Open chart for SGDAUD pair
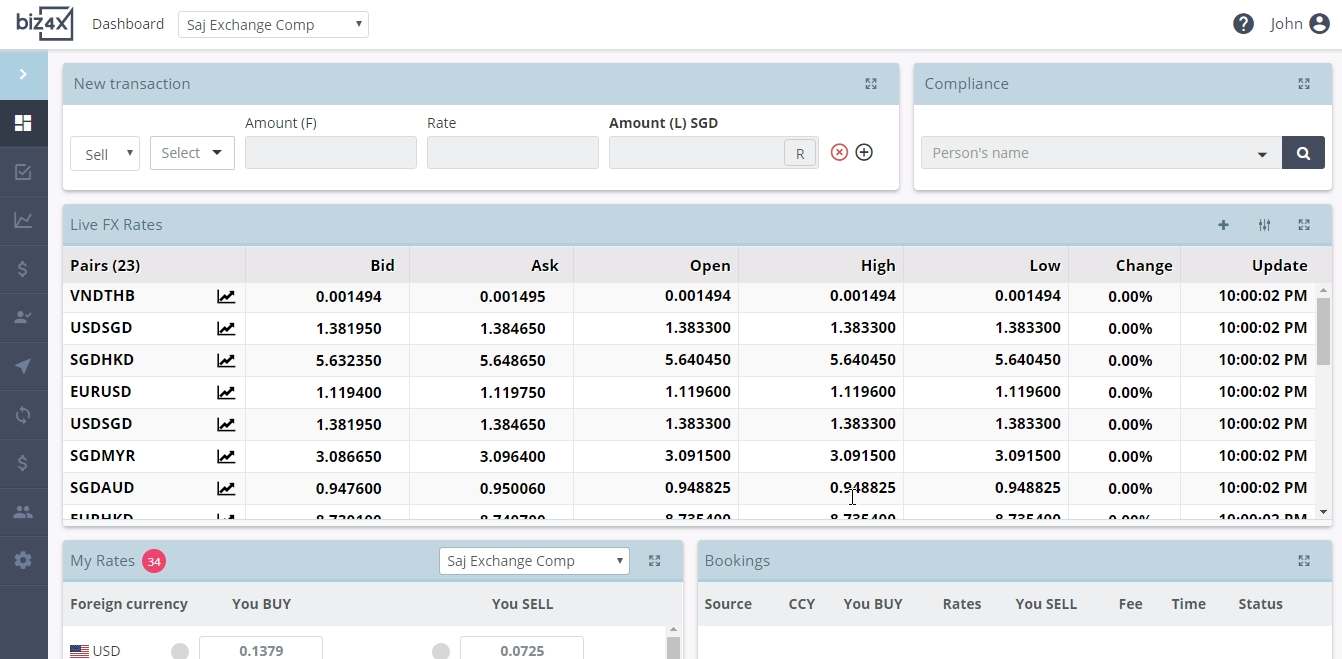Image resolution: width=1342 pixels, height=659 pixels. click(x=226, y=488)
